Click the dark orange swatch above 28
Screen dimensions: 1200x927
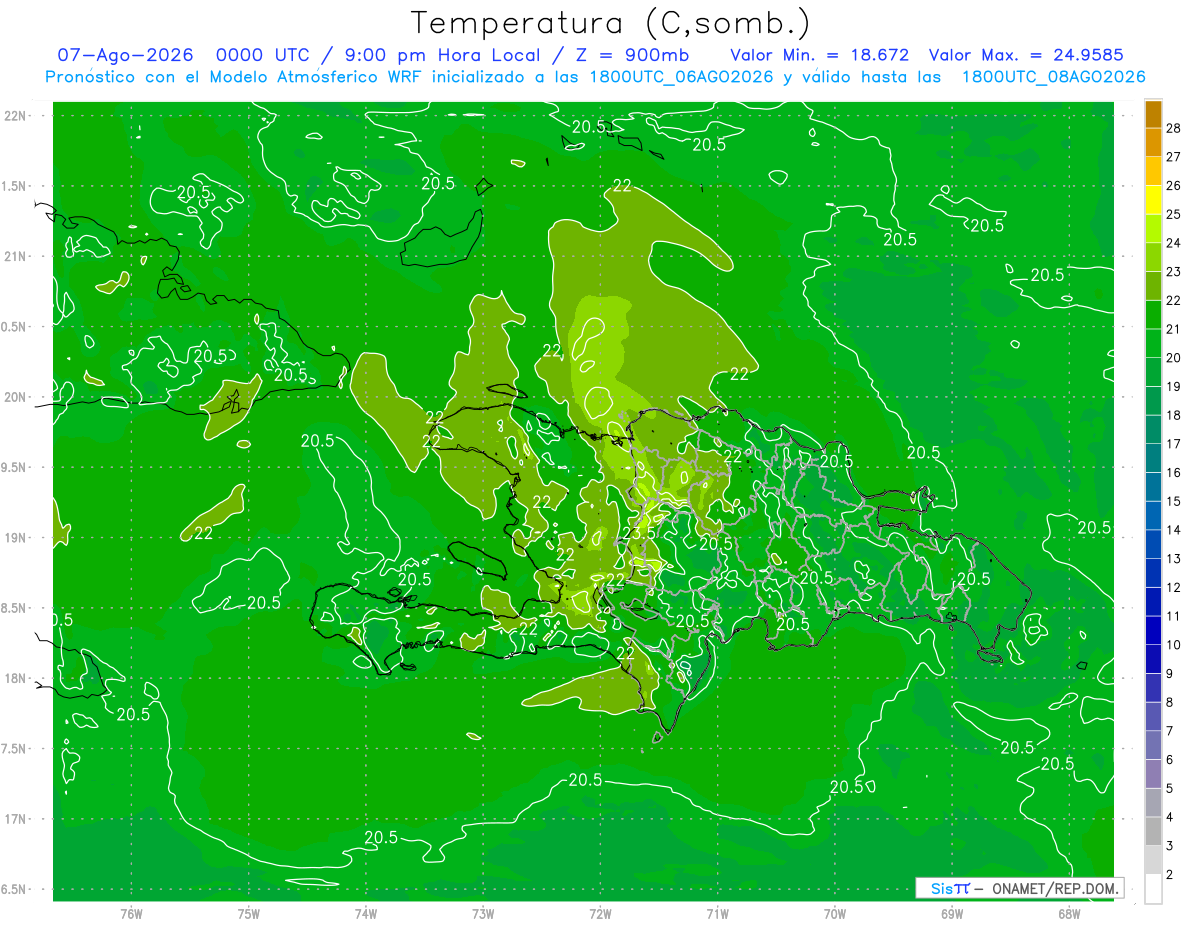pos(1153,113)
